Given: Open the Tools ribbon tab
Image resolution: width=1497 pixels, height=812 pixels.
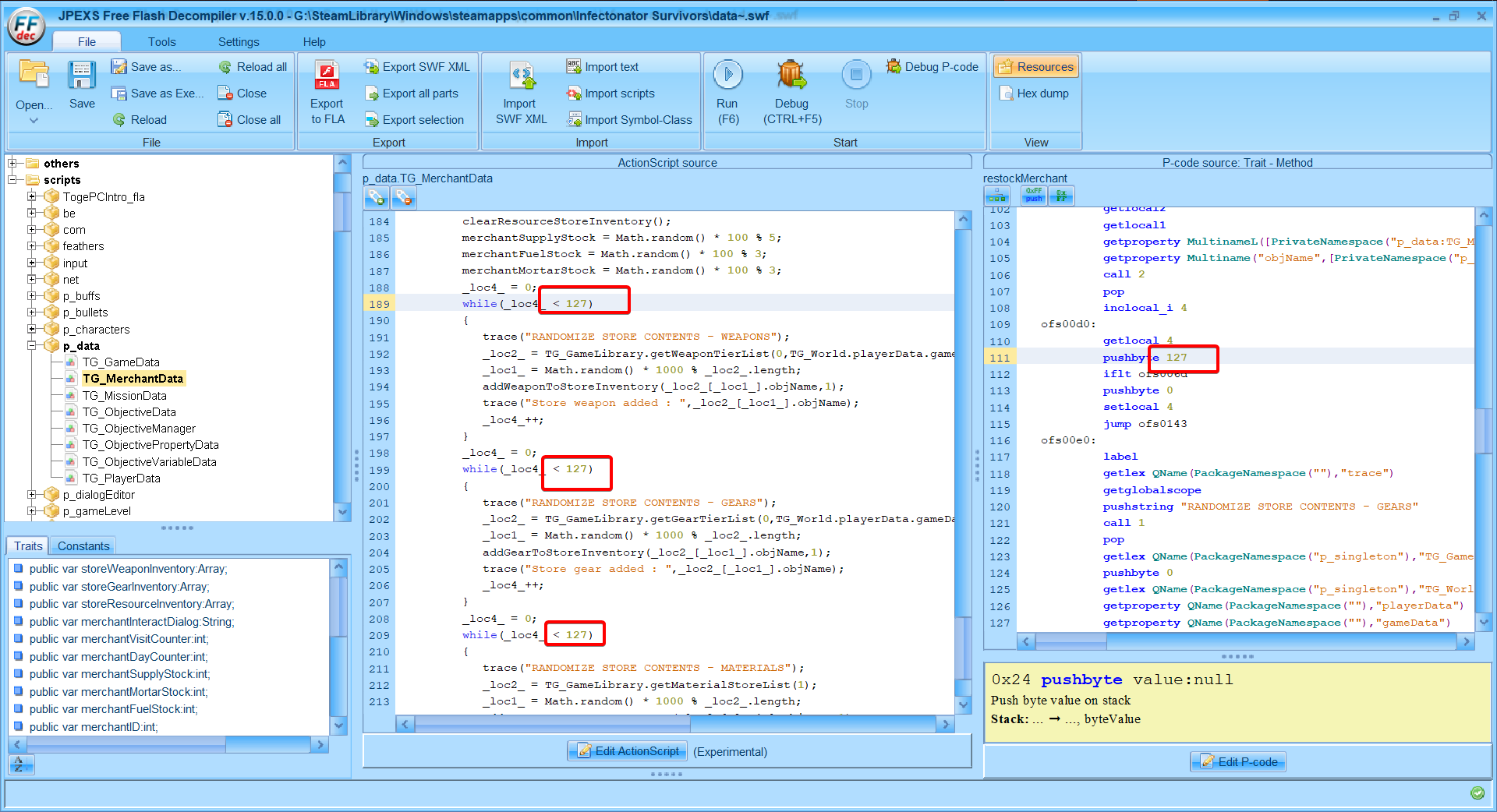Looking at the screenshot, I should (x=162, y=42).
